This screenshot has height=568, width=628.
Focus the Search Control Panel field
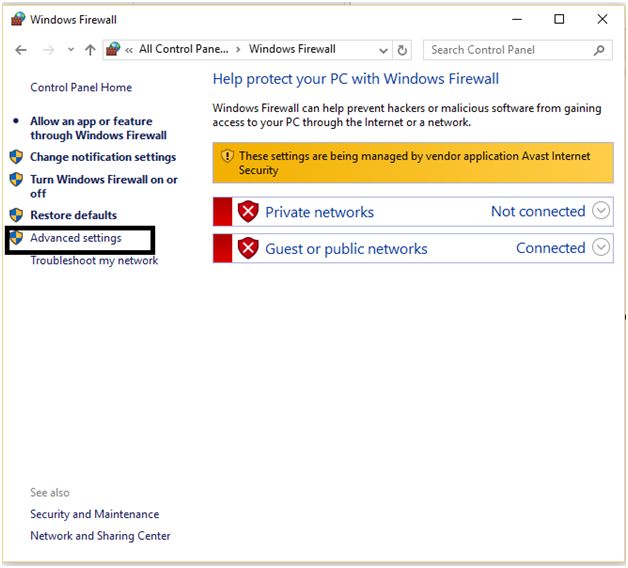[517, 50]
